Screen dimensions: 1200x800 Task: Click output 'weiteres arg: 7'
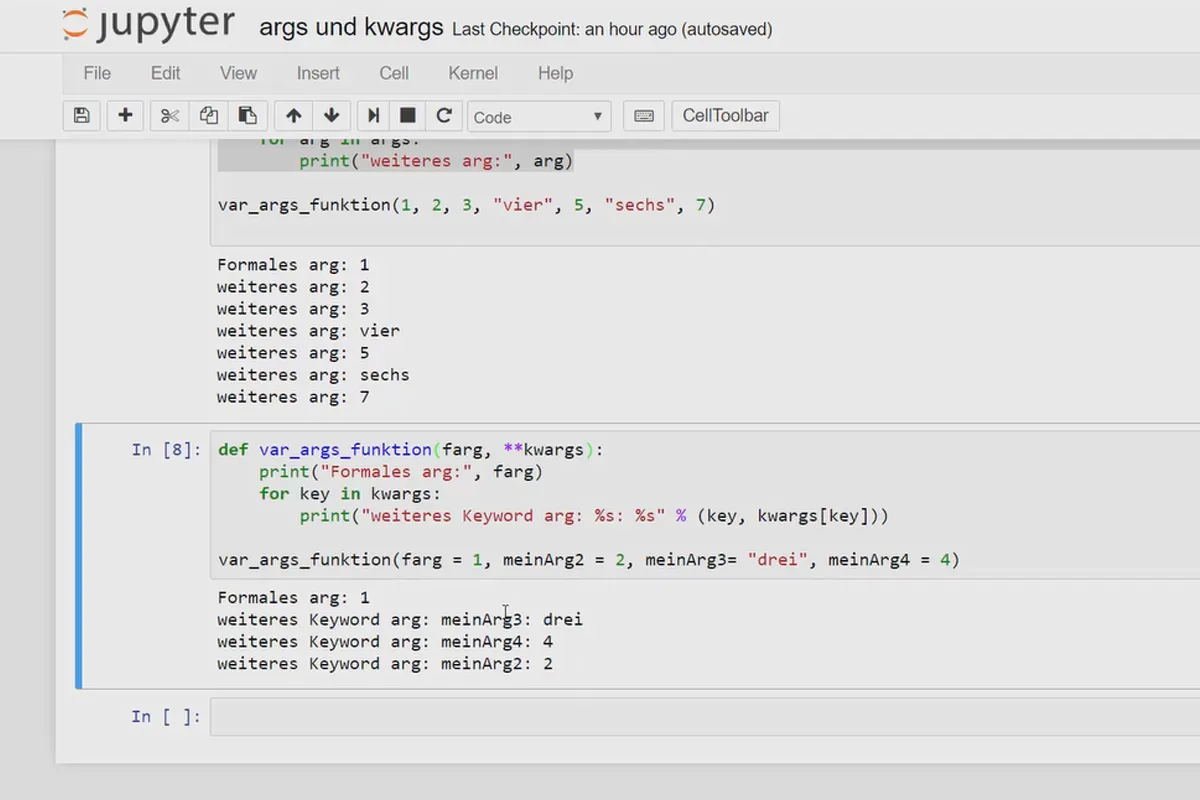(x=293, y=397)
